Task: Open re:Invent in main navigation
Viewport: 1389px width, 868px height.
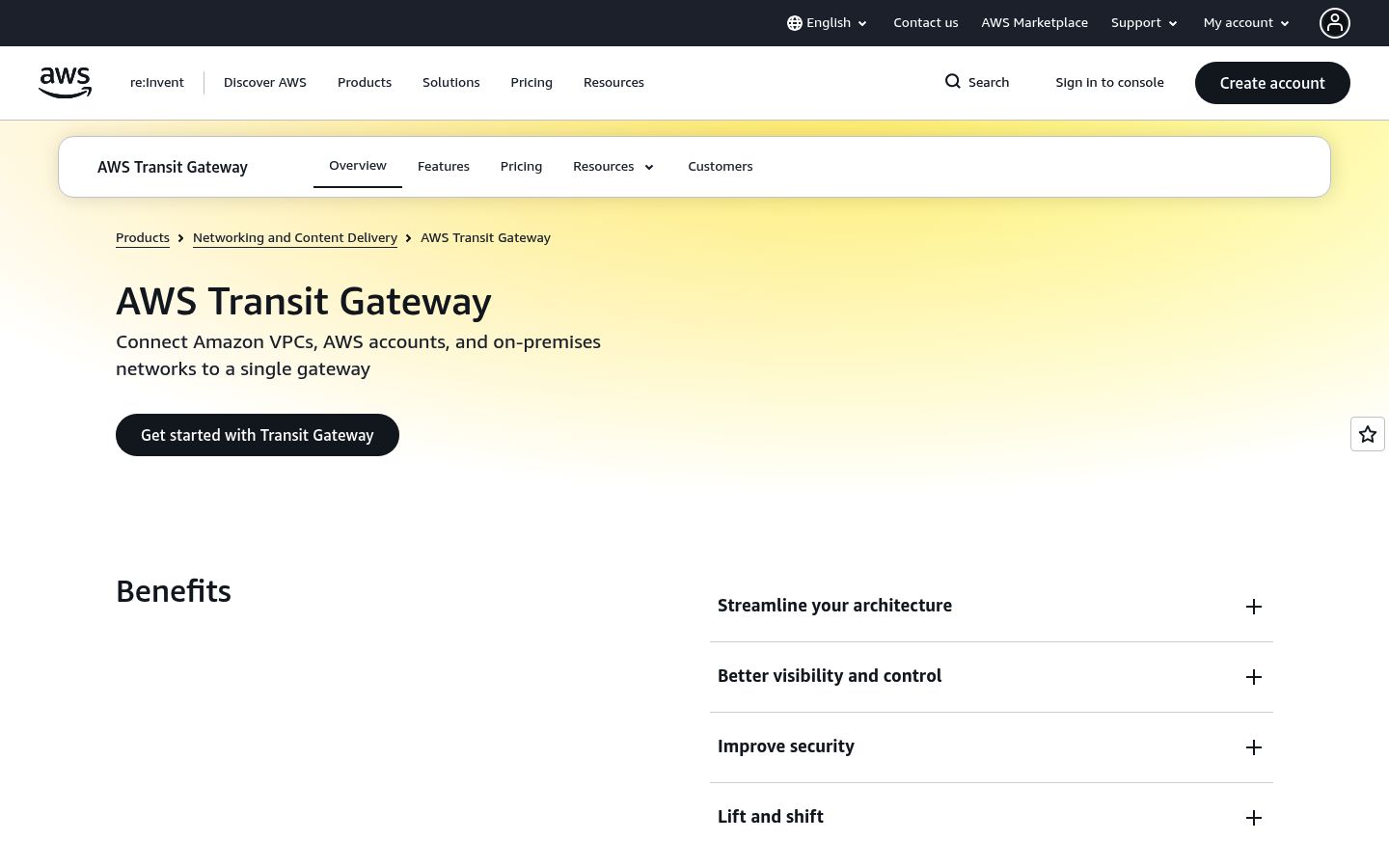Action: 157,83
